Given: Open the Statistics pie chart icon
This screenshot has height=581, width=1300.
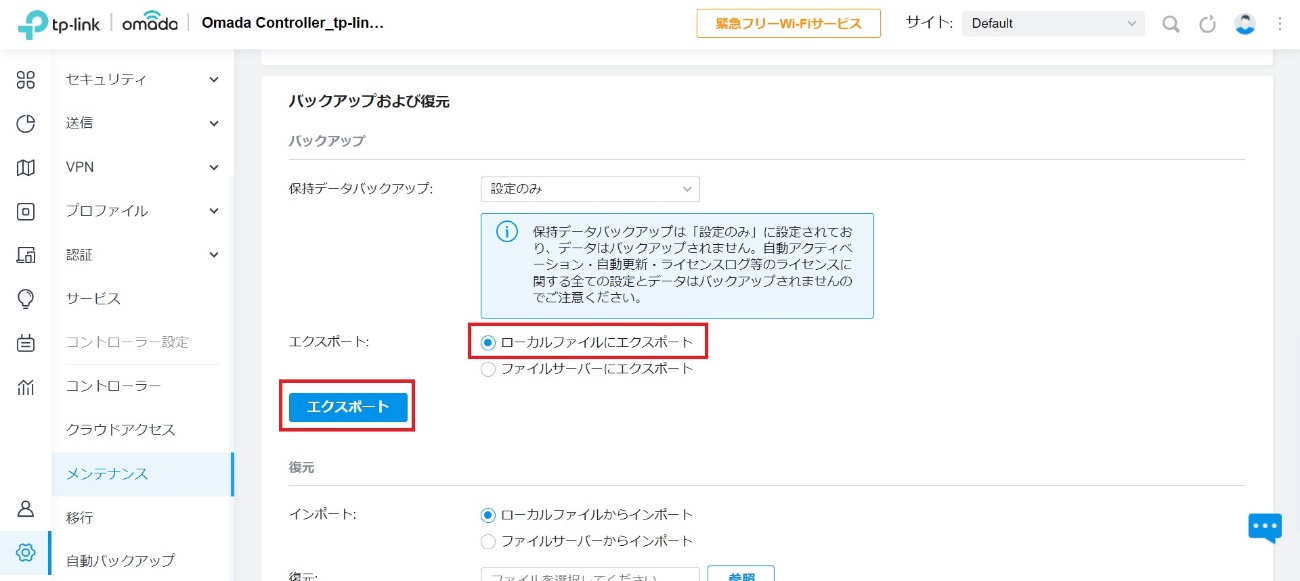Looking at the screenshot, I should 26,124.
